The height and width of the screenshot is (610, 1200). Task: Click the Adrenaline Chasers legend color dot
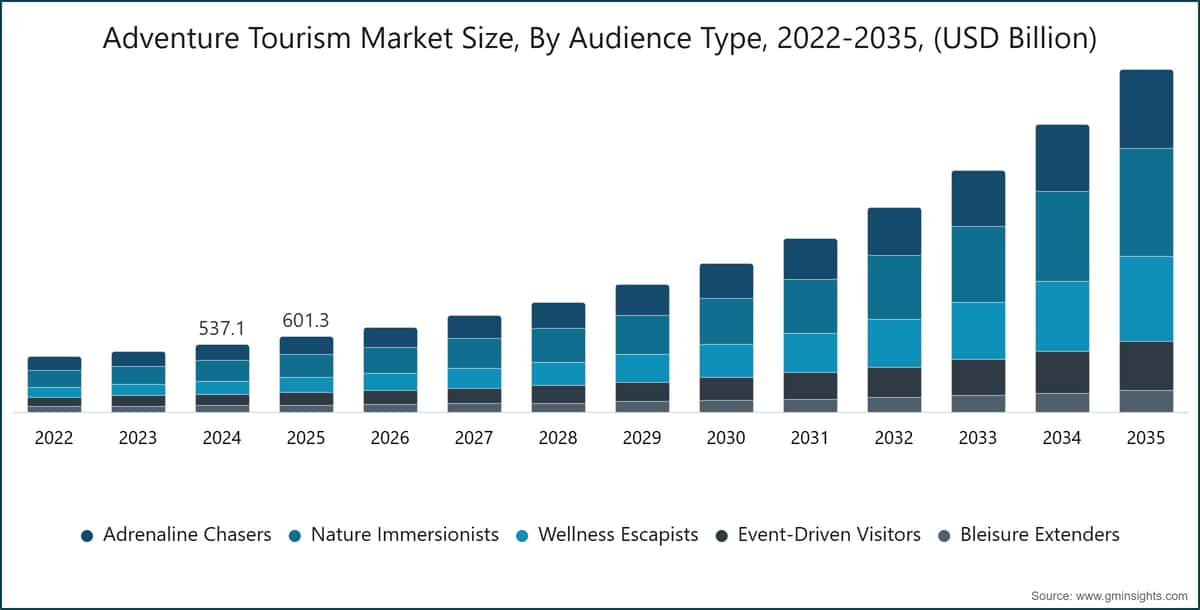click(87, 536)
